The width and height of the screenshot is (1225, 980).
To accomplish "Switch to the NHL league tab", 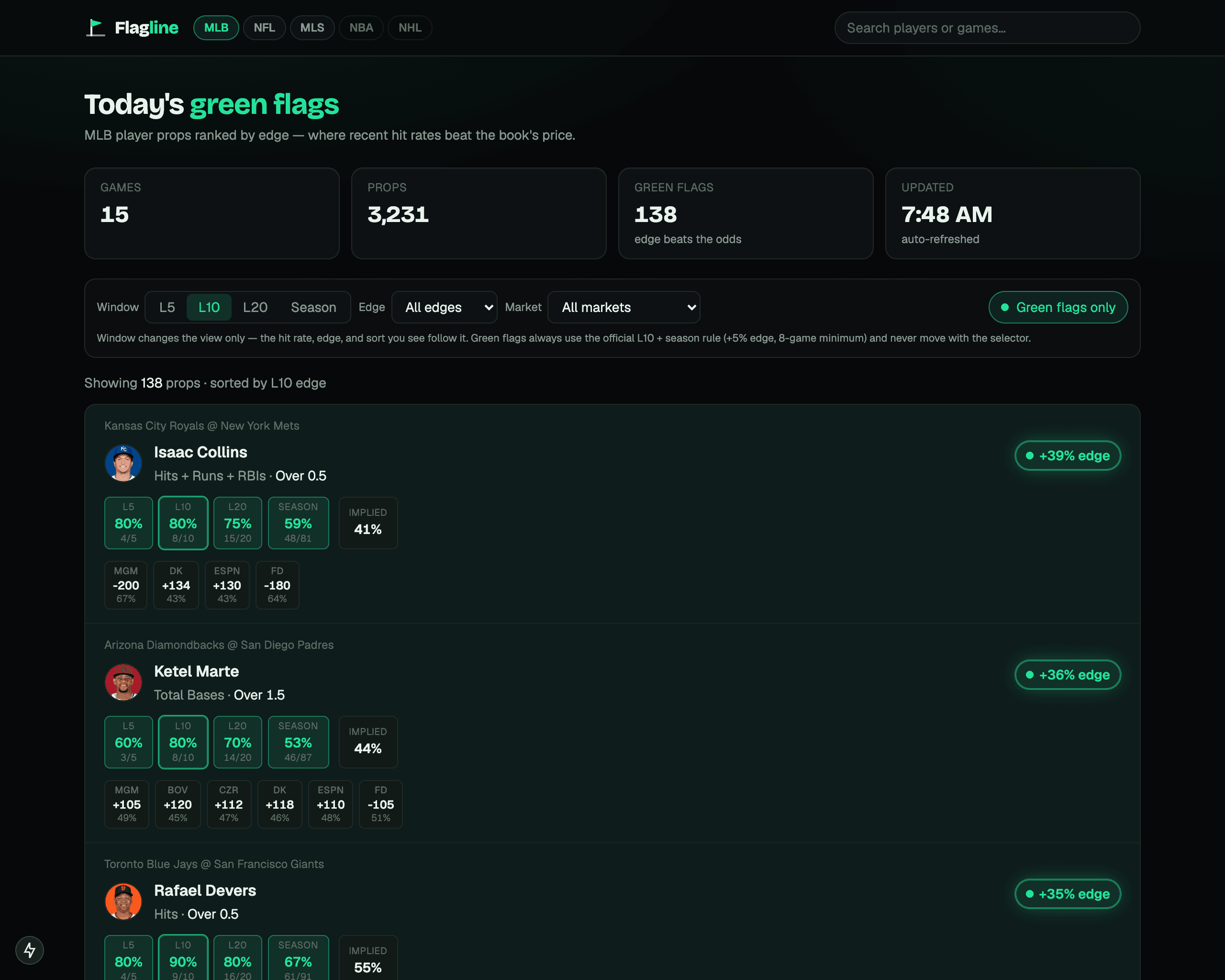I will [410, 28].
